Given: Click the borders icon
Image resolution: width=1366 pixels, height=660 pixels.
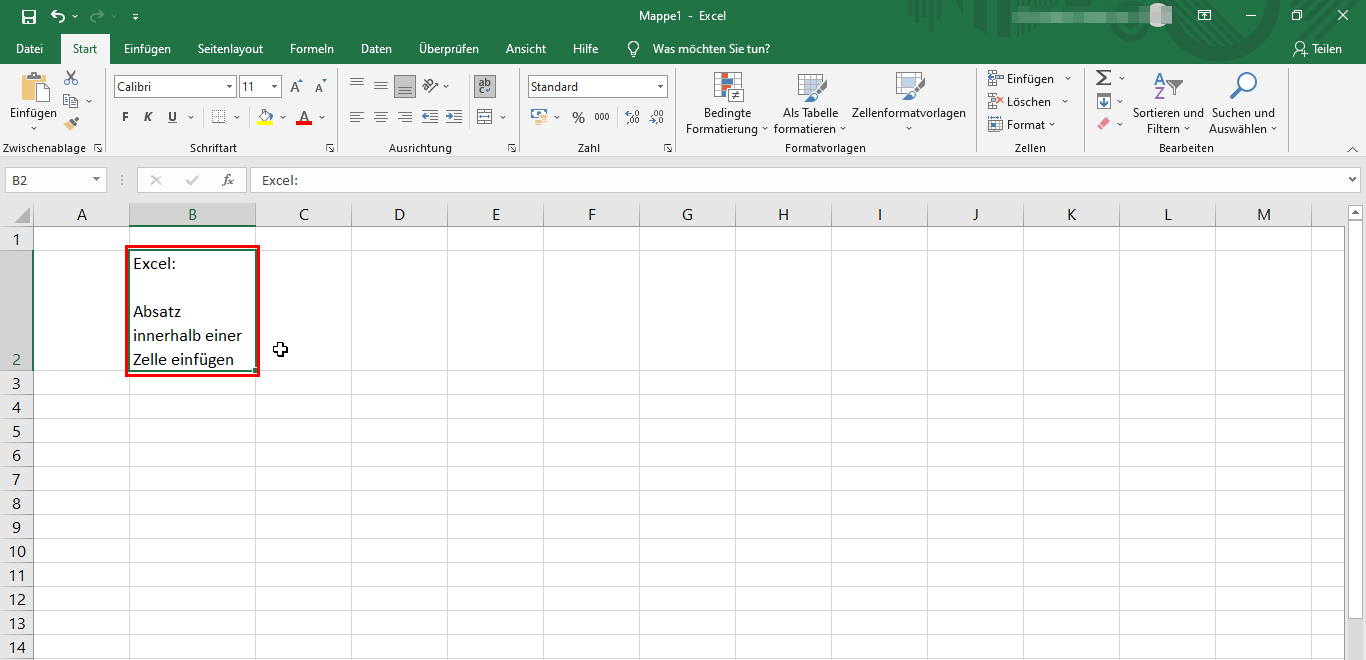Looking at the screenshot, I should 219,117.
